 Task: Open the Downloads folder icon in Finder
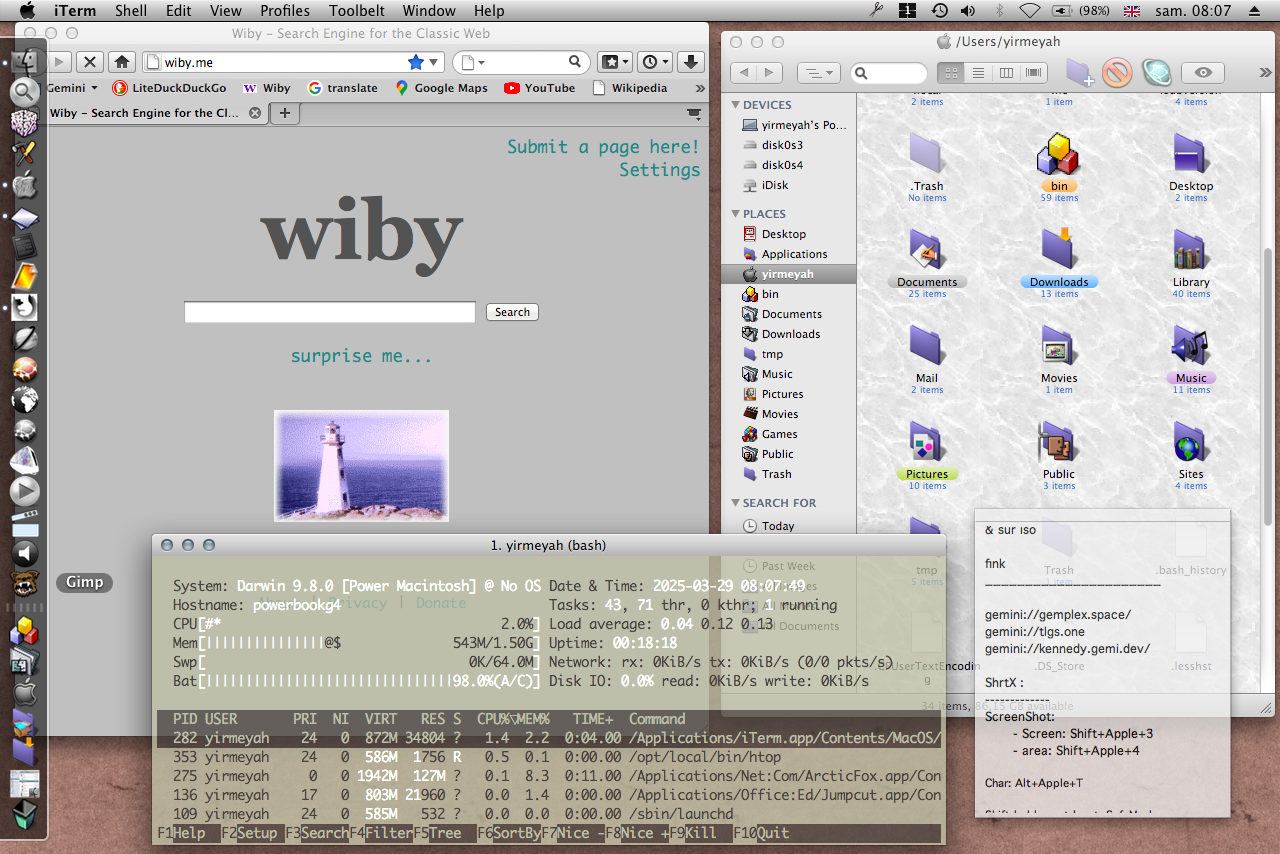(x=1058, y=250)
